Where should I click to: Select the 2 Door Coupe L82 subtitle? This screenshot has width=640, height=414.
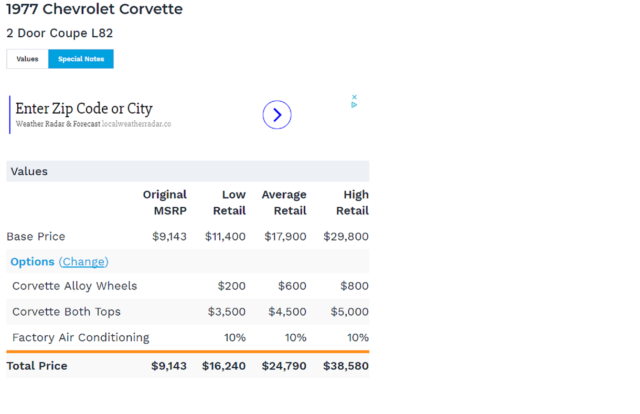(x=59, y=33)
